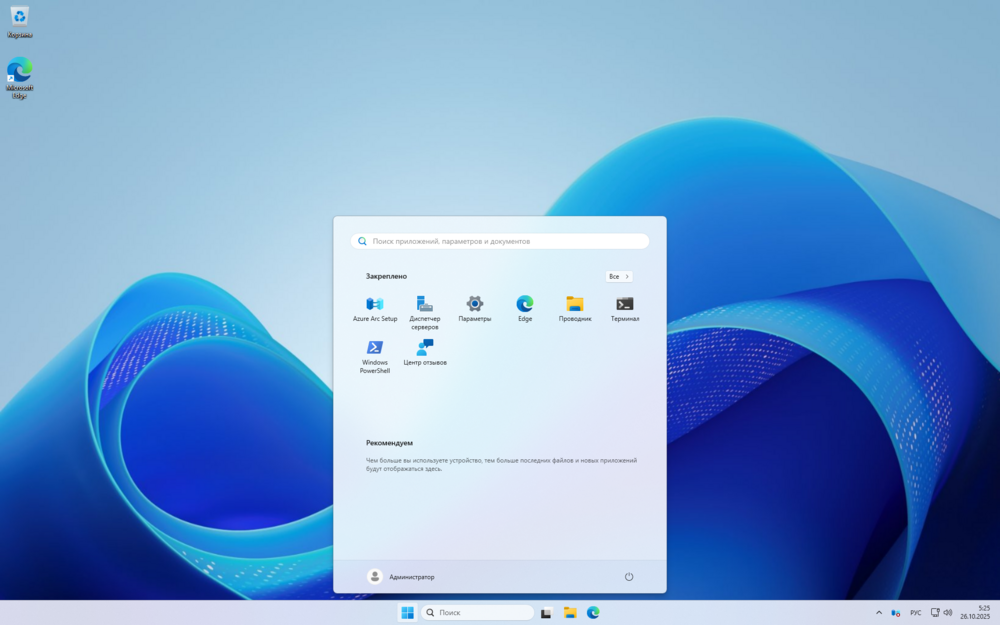Show all apps with the Все button
Image resolution: width=1000 pixels, height=625 pixels.
[619, 276]
